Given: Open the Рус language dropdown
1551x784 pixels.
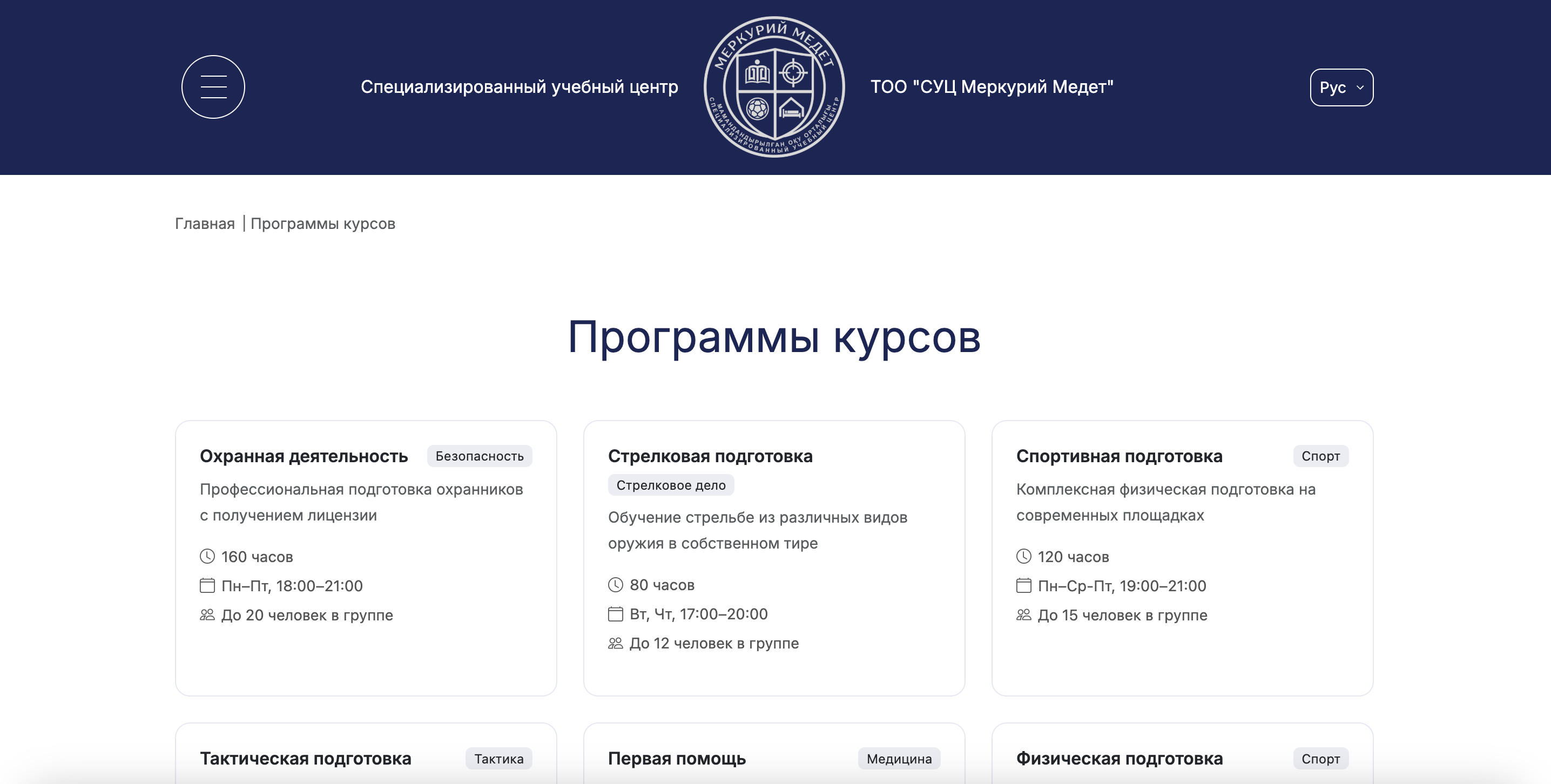Looking at the screenshot, I should (x=1341, y=87).
